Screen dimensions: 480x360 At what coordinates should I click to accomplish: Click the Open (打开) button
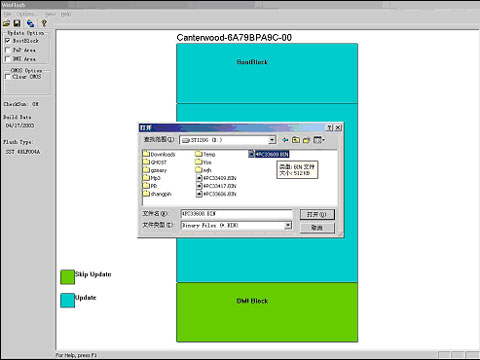tap(317, 214)
